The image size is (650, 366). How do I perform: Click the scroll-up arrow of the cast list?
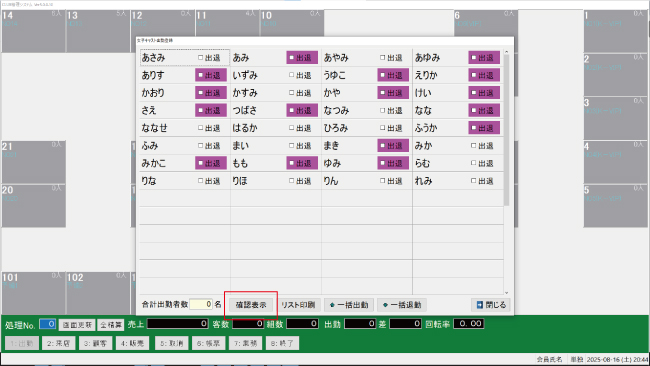(x=506, y=52)
